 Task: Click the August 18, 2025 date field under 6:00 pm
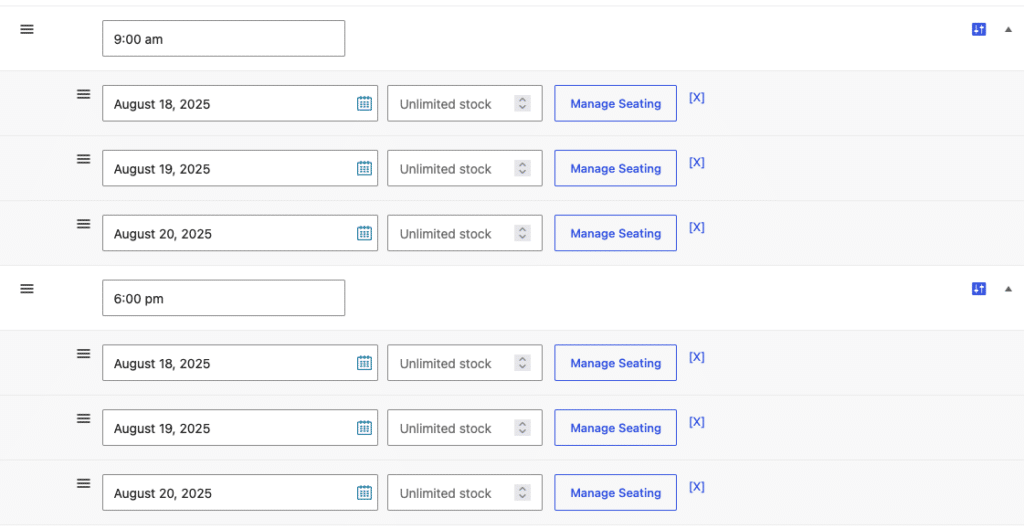coord(240,362)
